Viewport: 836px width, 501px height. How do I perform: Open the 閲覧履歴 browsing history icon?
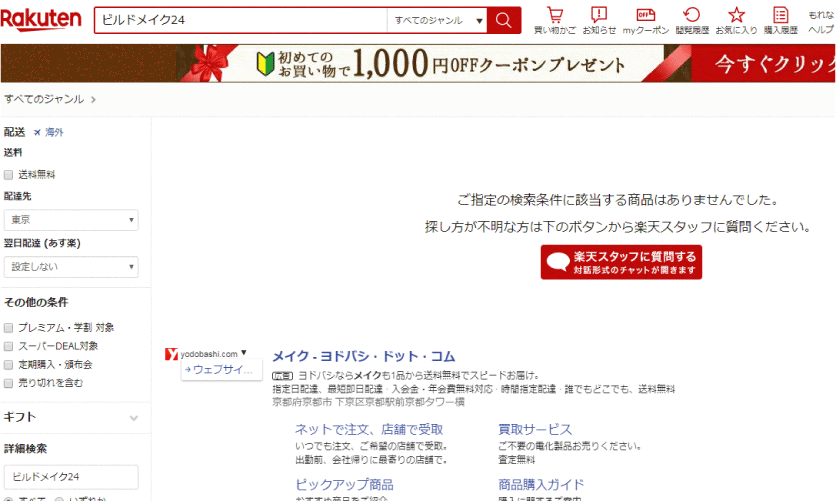pyautogui.click(x=692, y=21)
